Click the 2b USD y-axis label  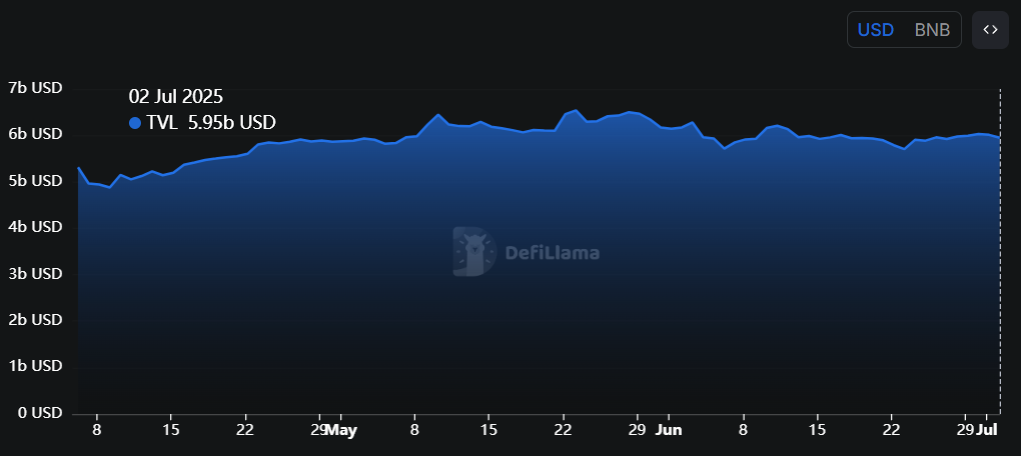point(35,320)
